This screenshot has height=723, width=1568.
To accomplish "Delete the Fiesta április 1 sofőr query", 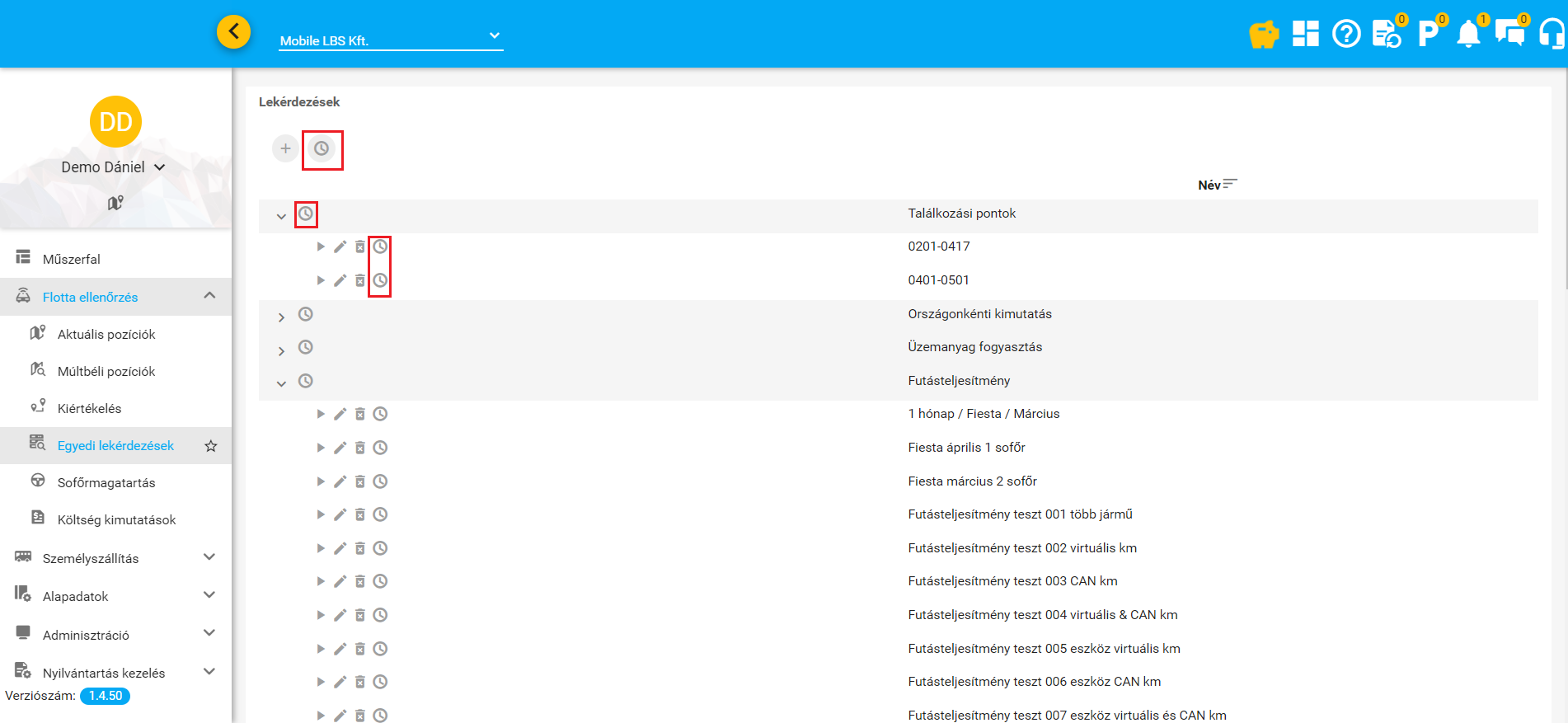I will (360, 448).
